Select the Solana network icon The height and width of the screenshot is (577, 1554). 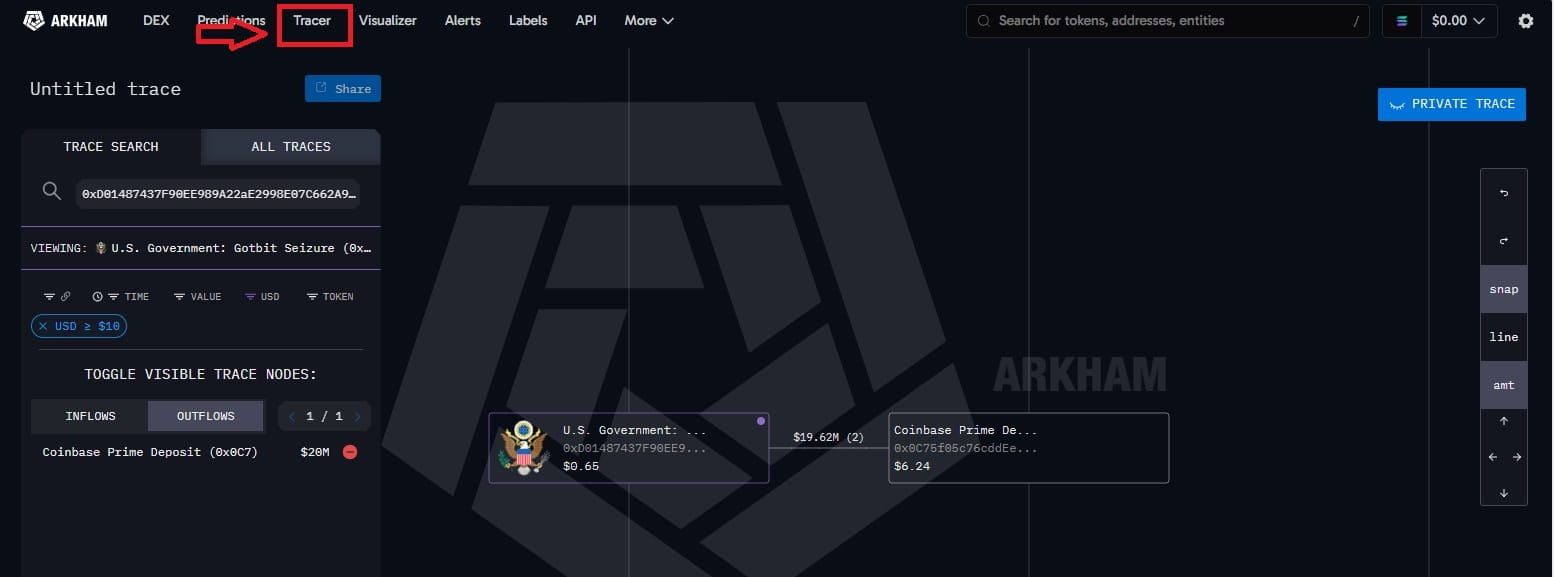[x=1401, y=21]
